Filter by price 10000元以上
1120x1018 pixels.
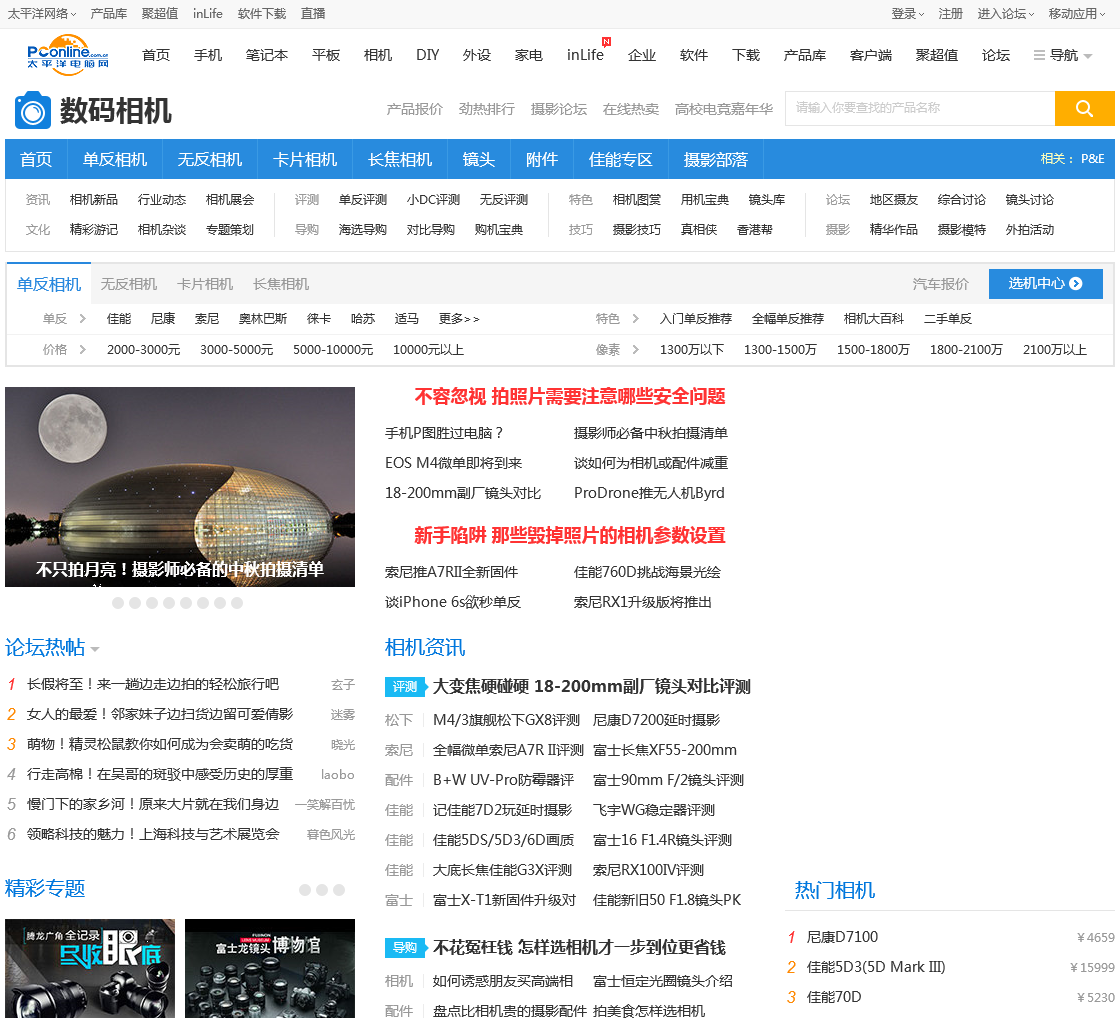pyautogui.click(x=429, y=349)
